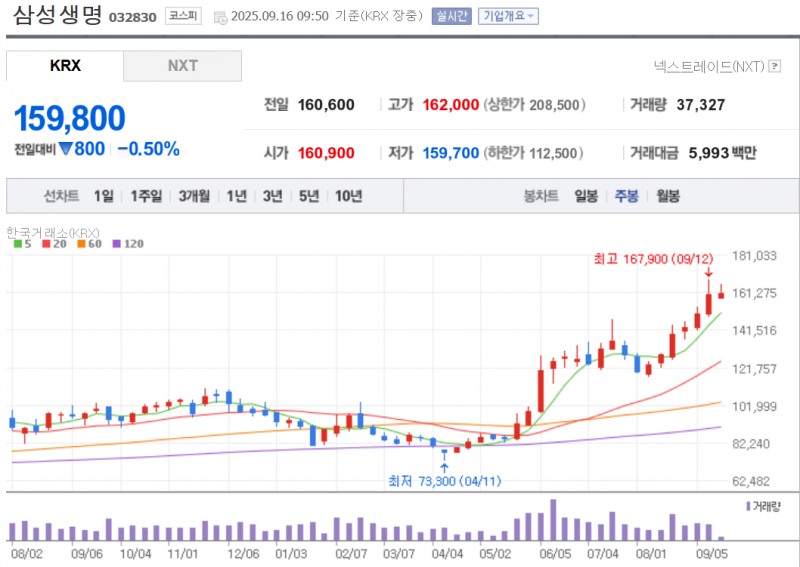The height and width of the screenshot is (567, 800).
Task: Click the lower limit price 112,500
Action: 554,153
